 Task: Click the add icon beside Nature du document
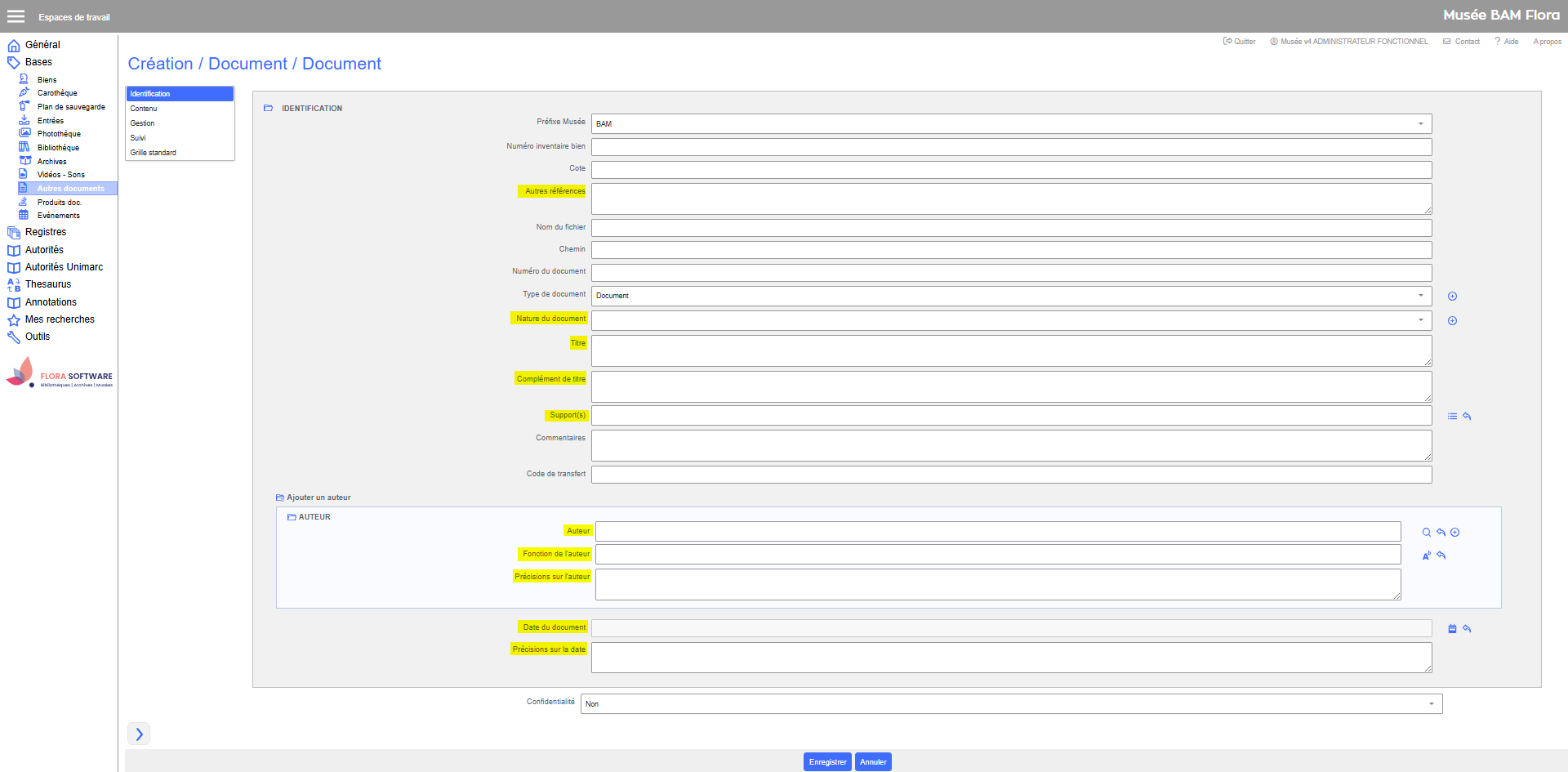1452,321
